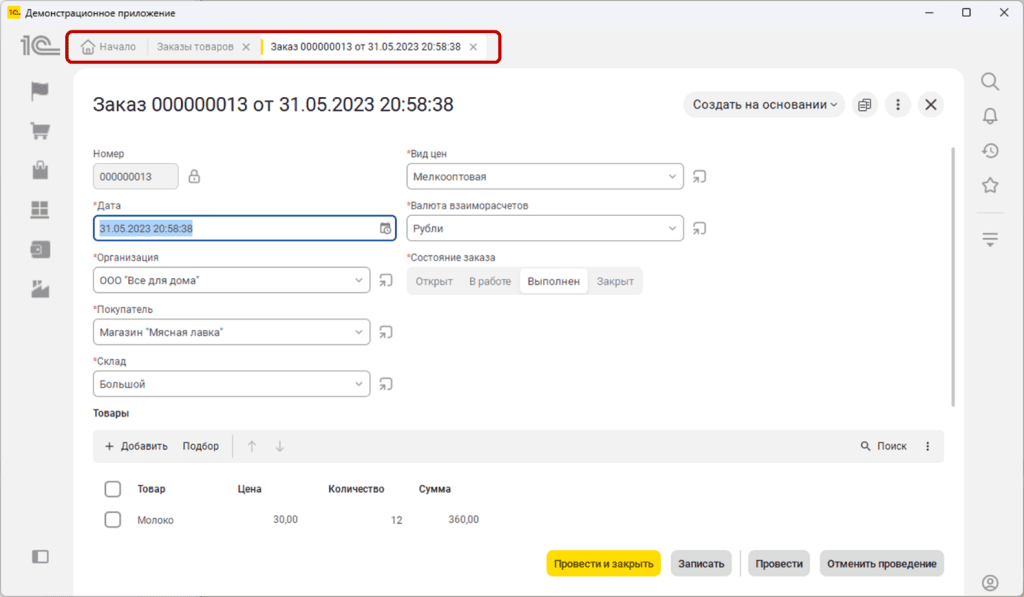
Task: Sort by the Количество column header
Action: (x=356, y=489)
